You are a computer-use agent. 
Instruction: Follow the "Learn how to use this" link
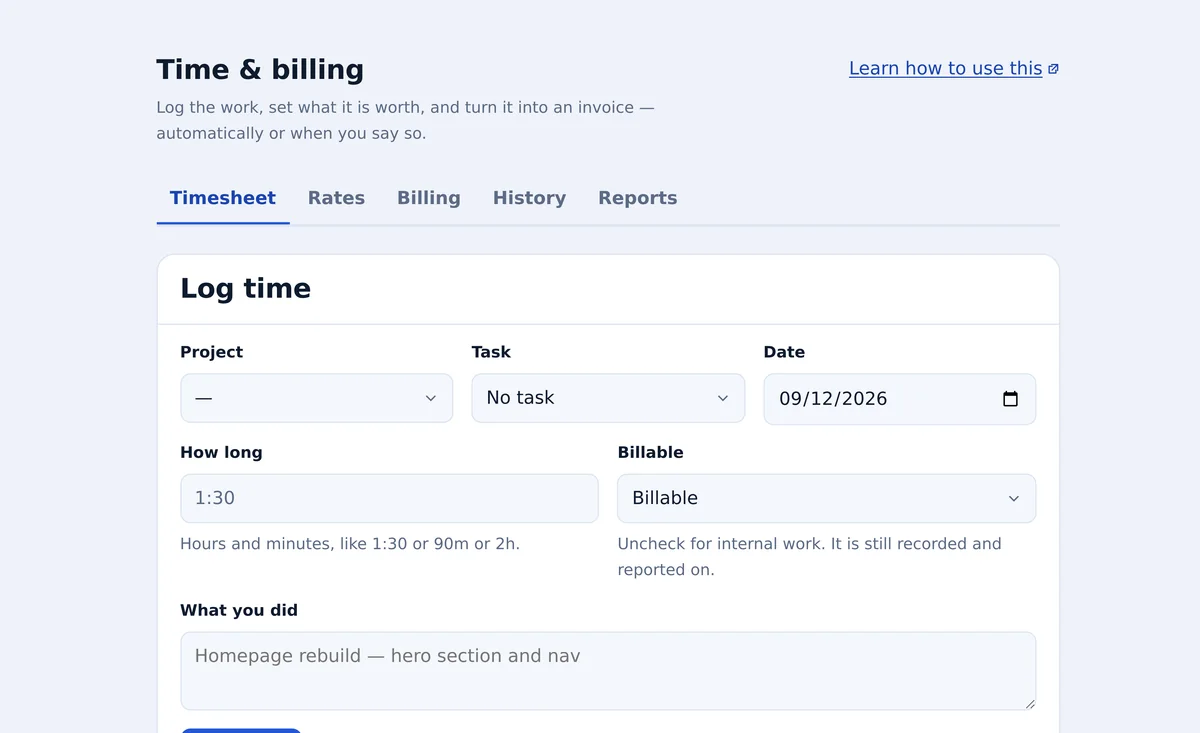pyautogui.click(x=954, y=68)
